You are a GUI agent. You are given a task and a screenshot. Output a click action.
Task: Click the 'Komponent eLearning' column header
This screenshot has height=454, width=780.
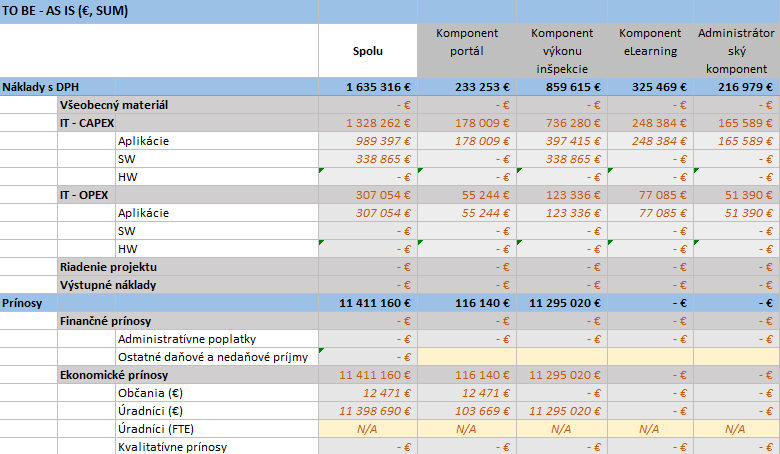pyautogui.click(x=650, y=51)
